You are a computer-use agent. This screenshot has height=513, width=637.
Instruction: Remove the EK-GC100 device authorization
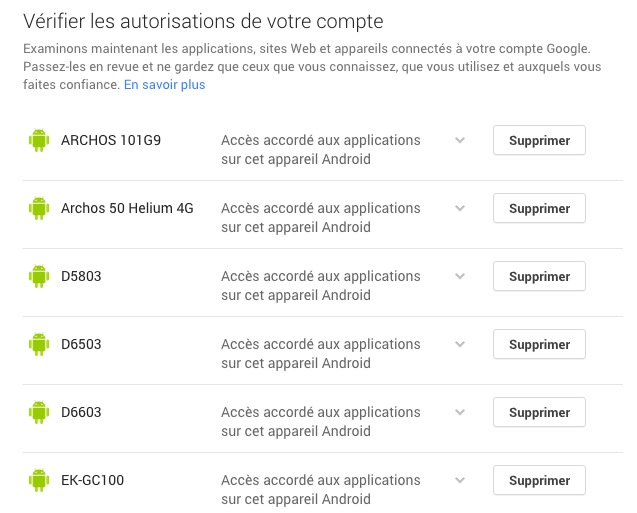(539, 480)
